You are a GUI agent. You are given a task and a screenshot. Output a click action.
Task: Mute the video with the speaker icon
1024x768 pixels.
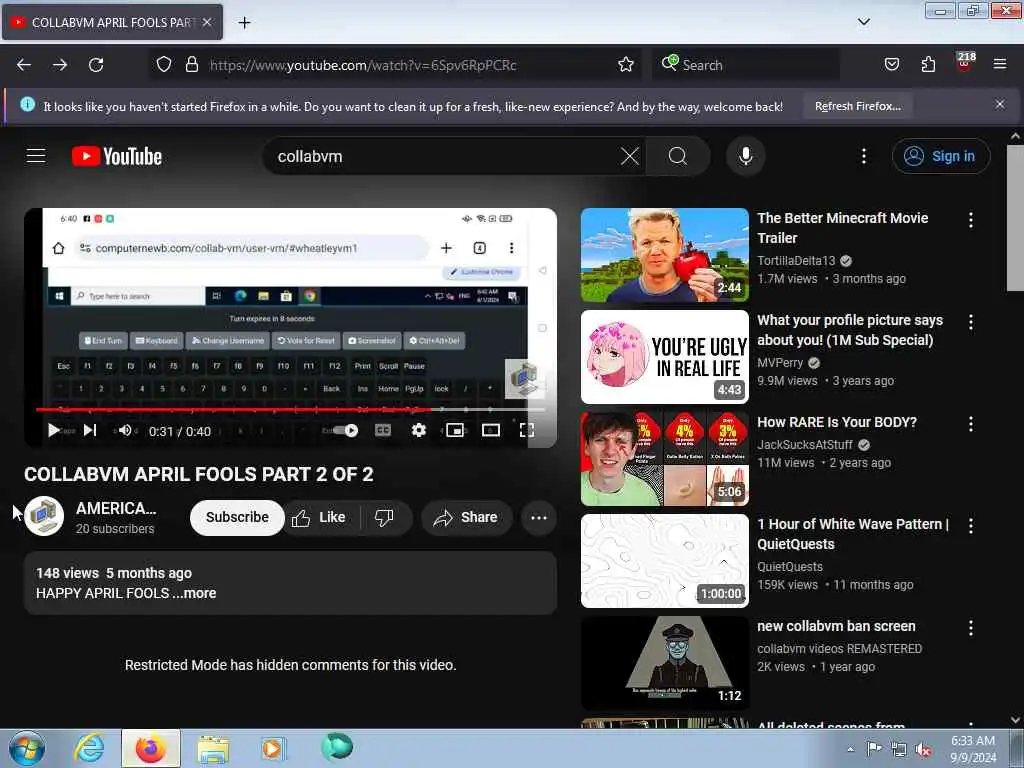coord(125,430)
